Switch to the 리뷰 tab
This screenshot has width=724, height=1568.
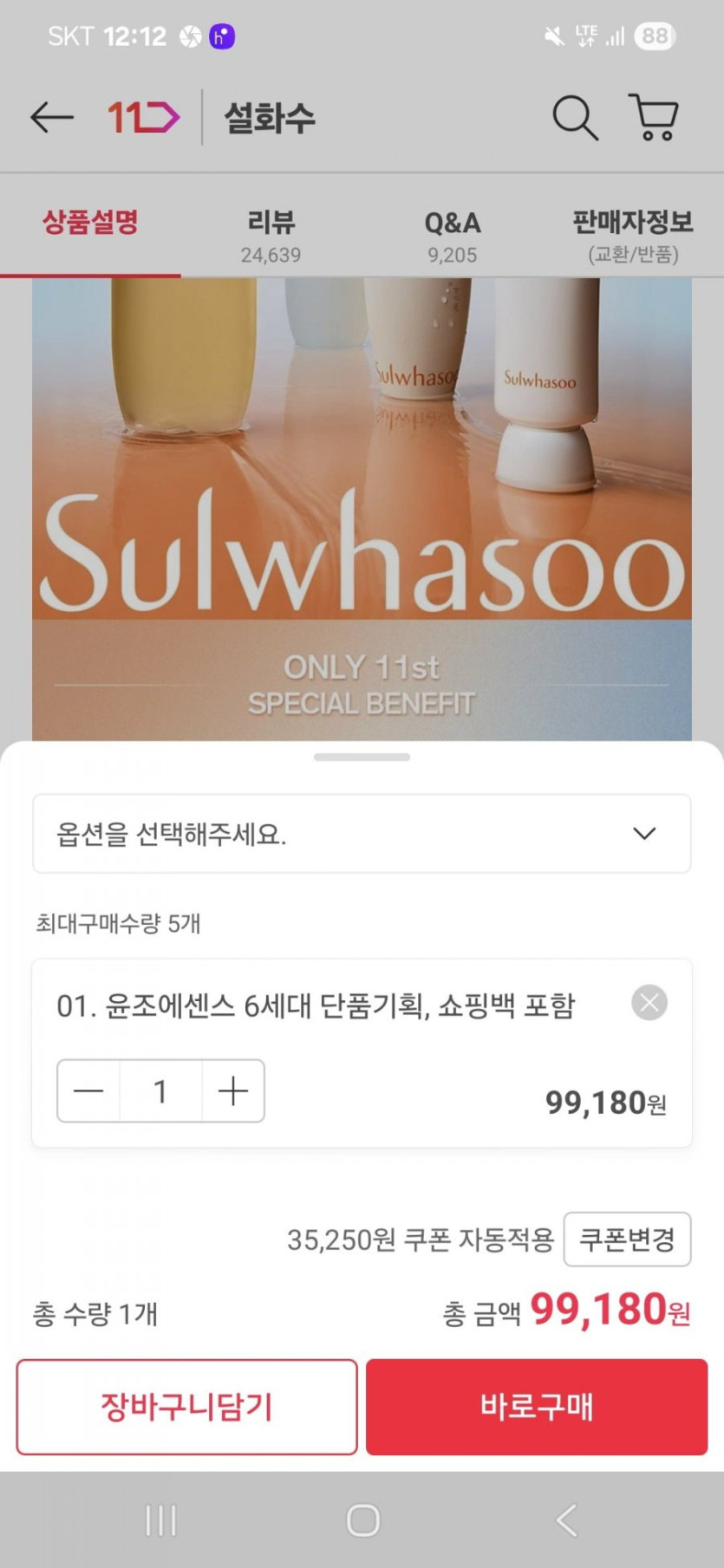pyautogui.click(x=271, y=235)
